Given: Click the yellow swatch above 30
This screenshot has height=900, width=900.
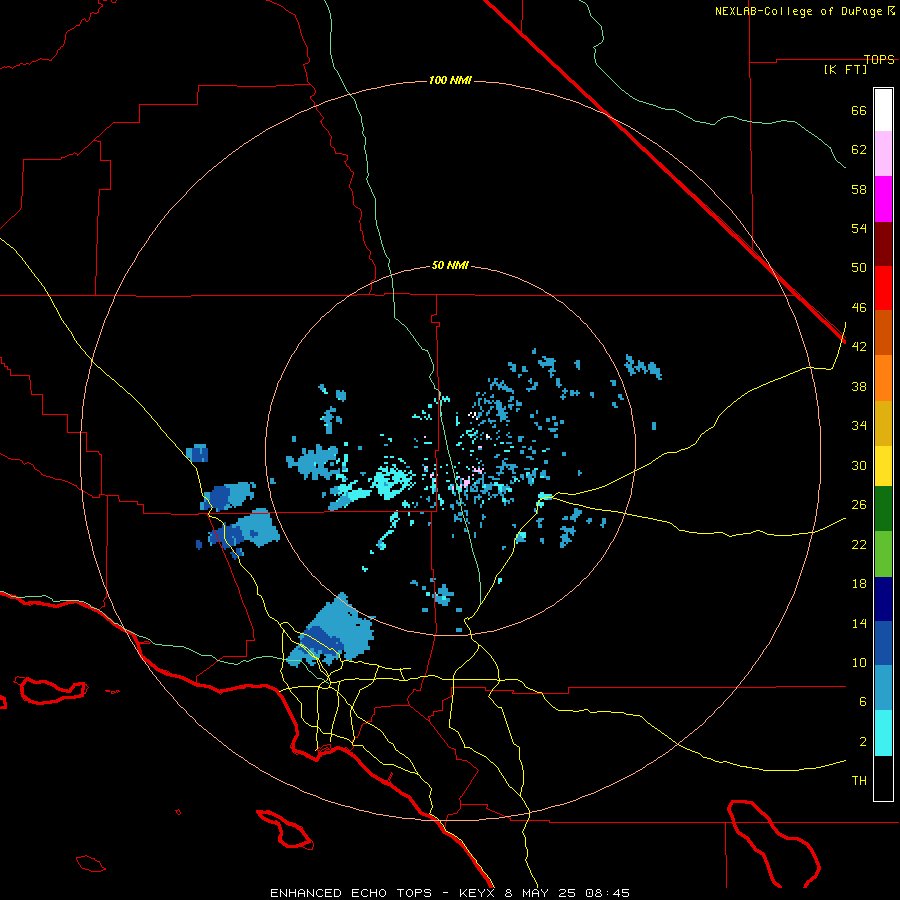Looking at the screenshot, I should (x=883, y=465).
